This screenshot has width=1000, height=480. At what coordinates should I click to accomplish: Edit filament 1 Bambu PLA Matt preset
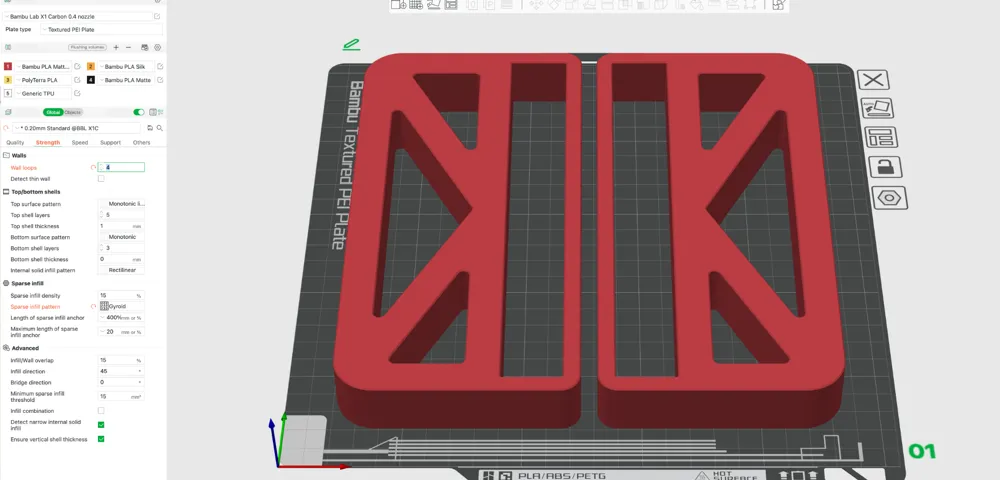coord(77,66)
